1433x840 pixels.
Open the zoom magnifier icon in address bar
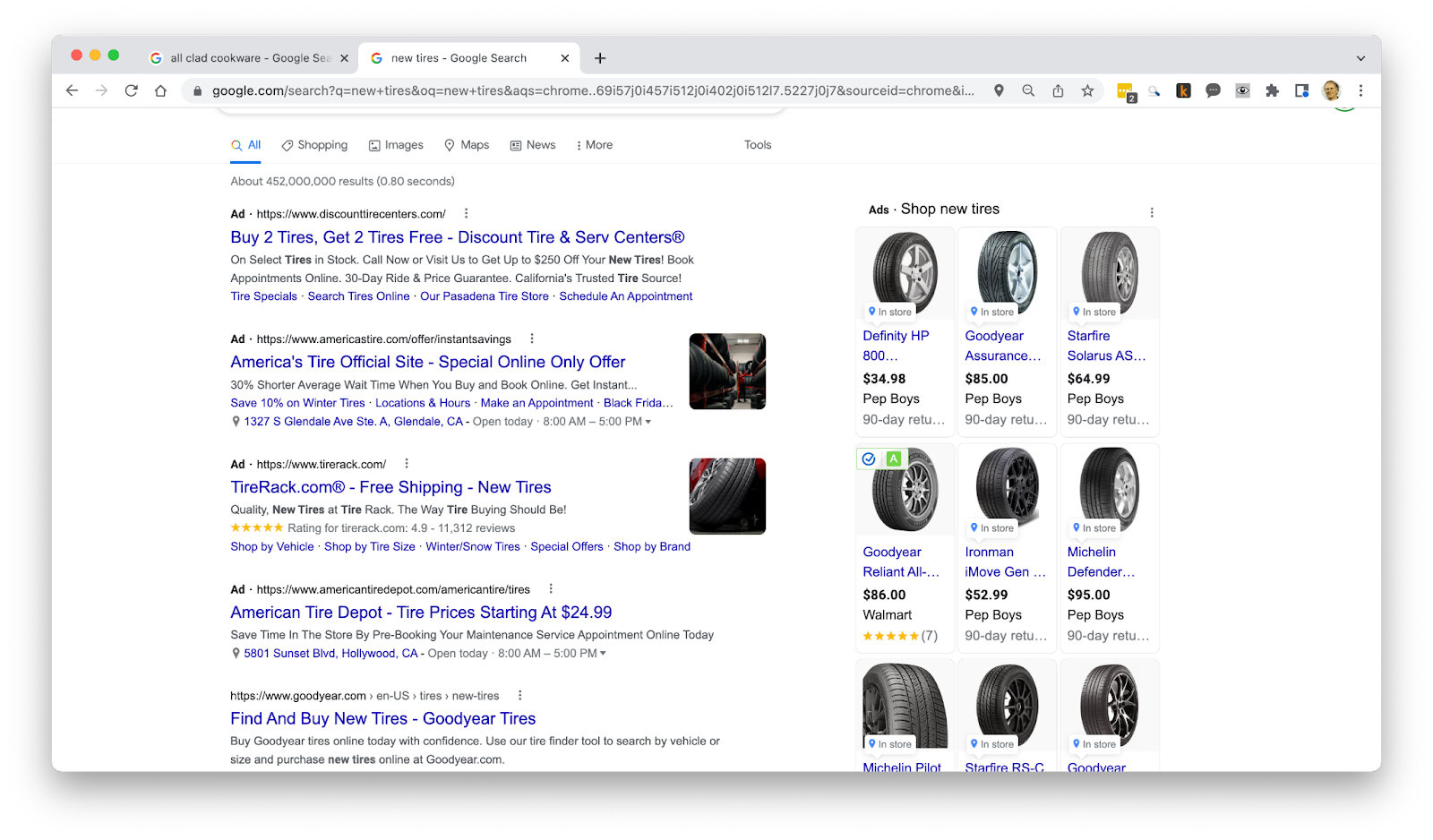tap(1028, 90)
